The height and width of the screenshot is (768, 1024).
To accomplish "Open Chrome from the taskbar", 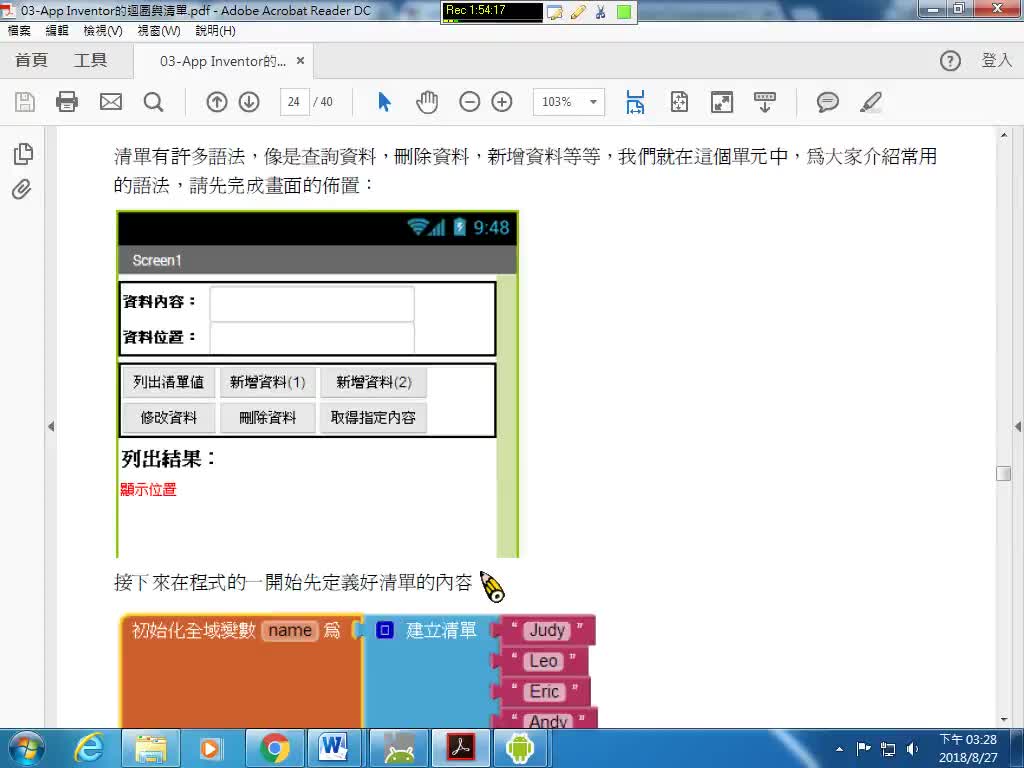I will coord(274,748).
